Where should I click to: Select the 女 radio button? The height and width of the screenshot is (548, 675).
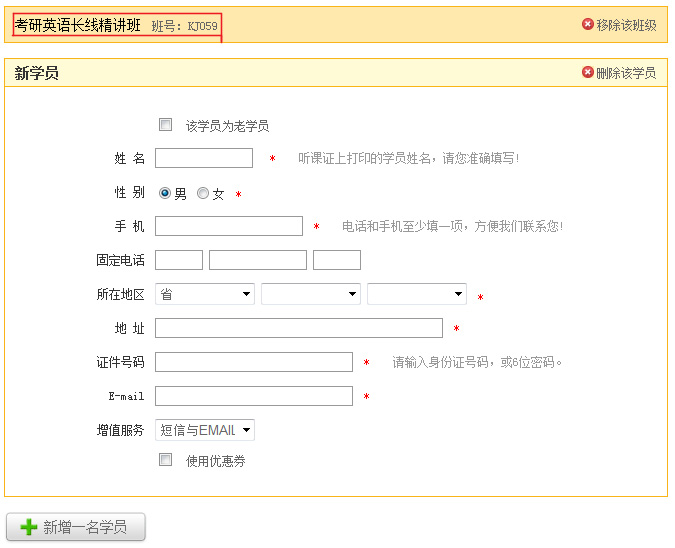click(x=203, y=194)
